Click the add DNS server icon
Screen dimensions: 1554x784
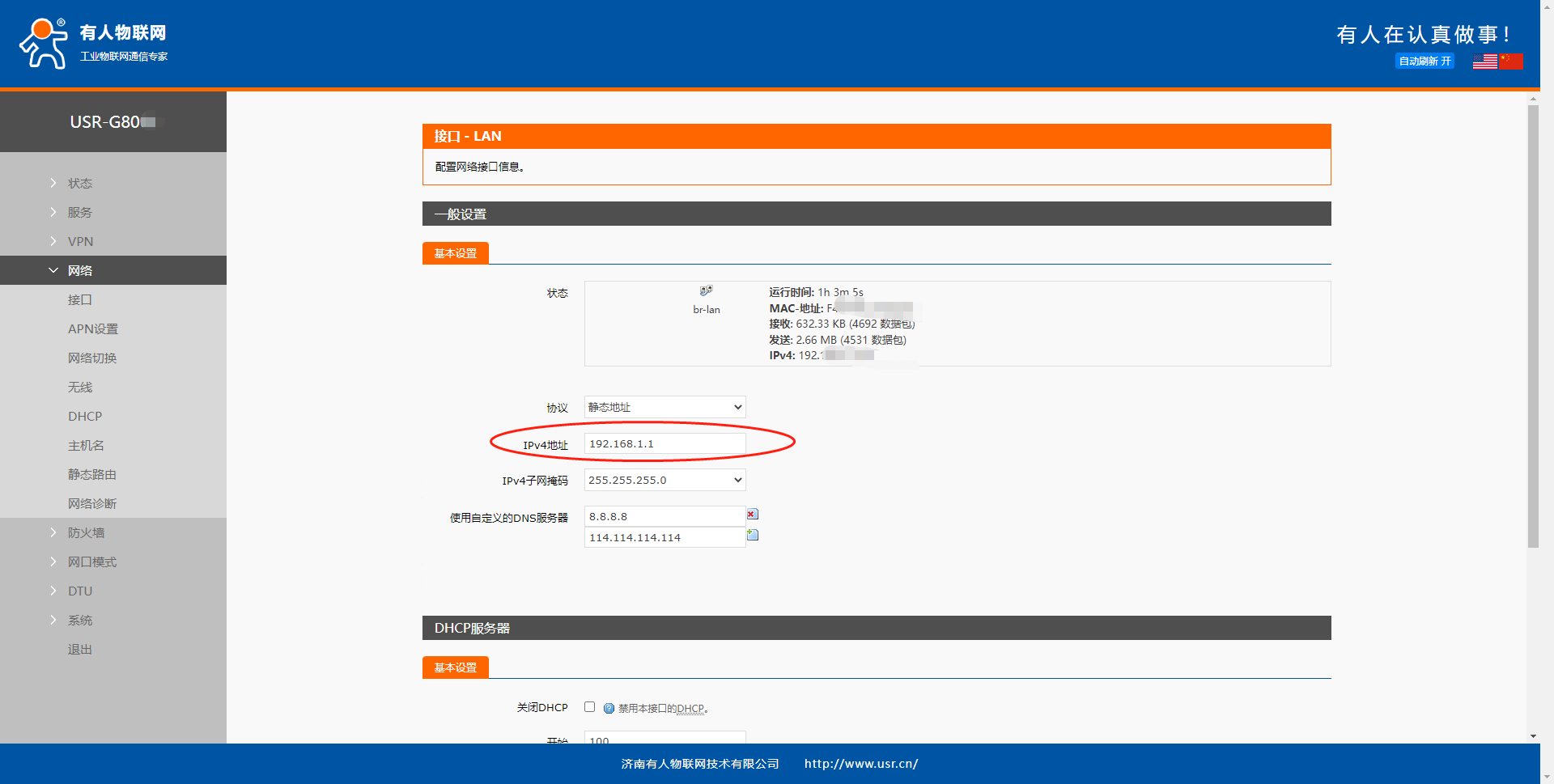(752, 535)
